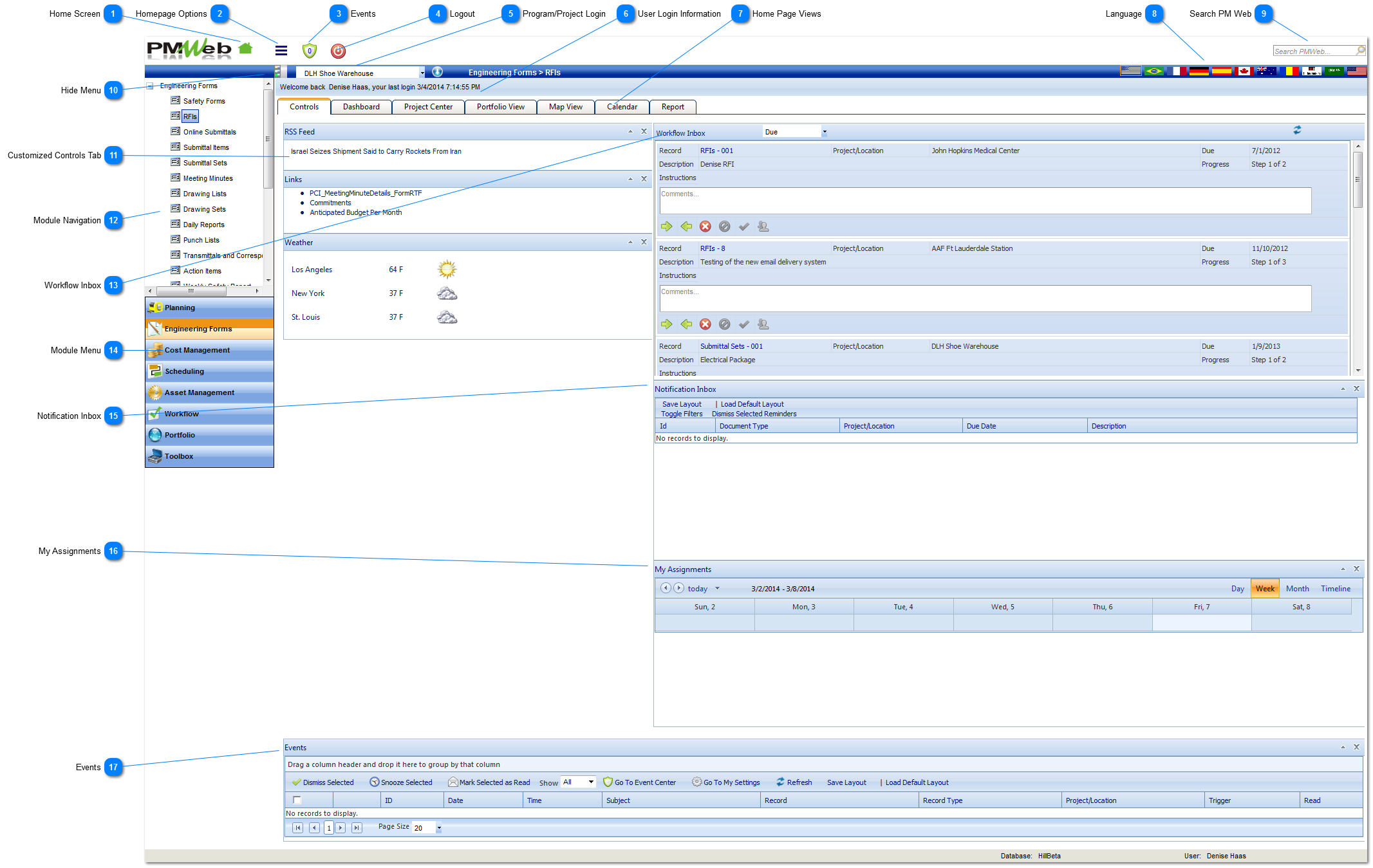Click the Workflow Inbox vertical scrollbar thumb
This screenshot has height=868, width=1373.
click(x=1358, y=180)
